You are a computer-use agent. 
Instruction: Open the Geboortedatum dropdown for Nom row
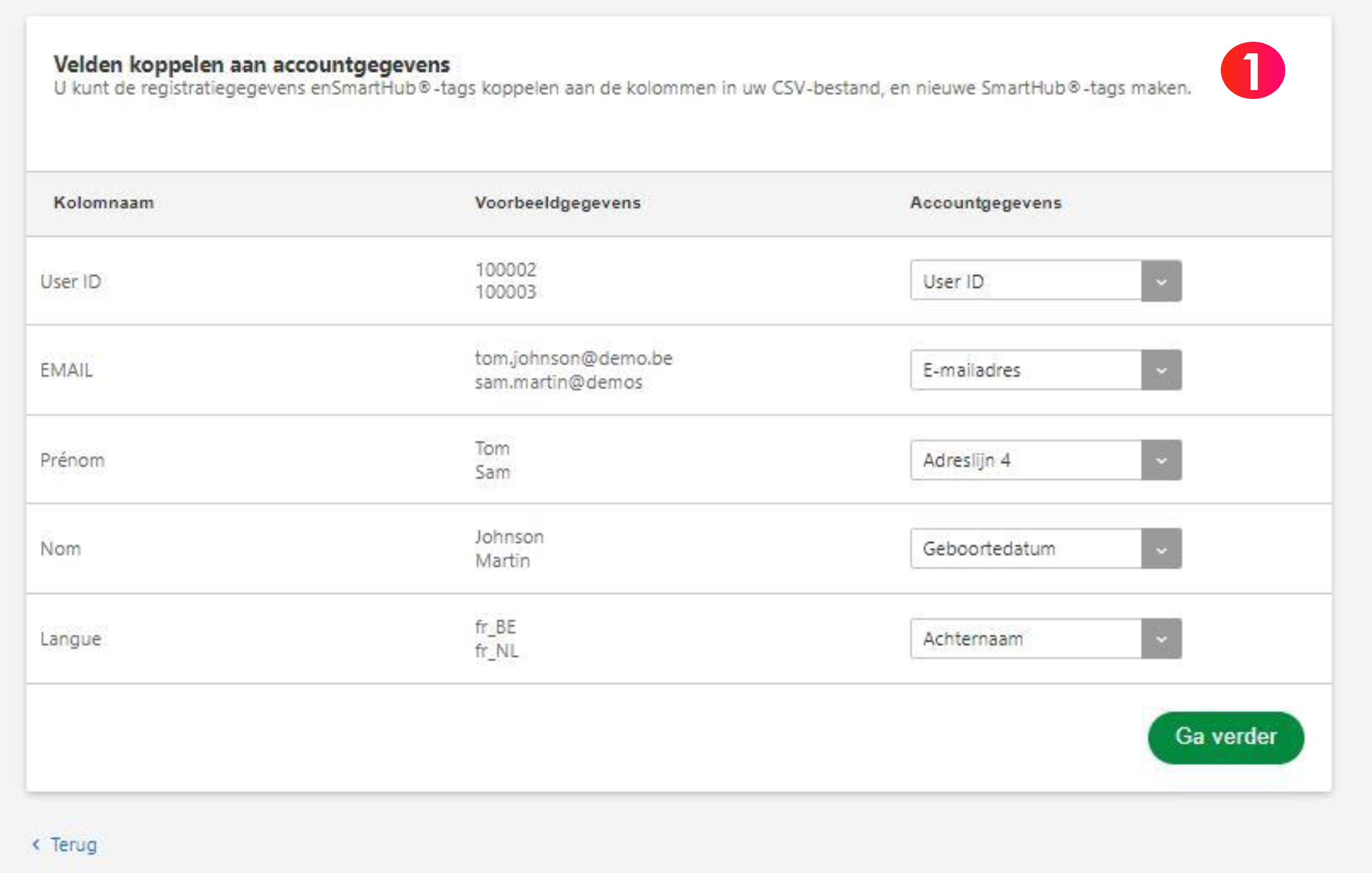[1046, 549]
